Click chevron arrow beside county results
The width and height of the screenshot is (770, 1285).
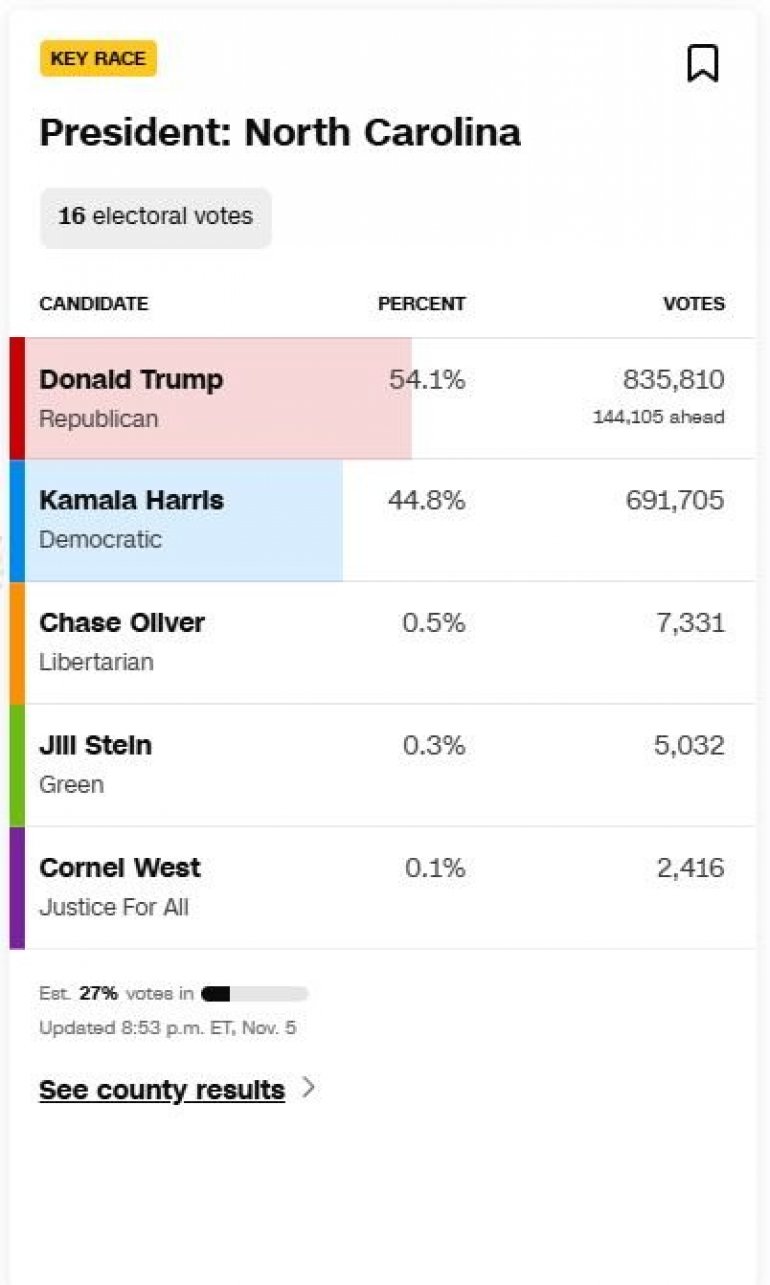pos(309,1088)
